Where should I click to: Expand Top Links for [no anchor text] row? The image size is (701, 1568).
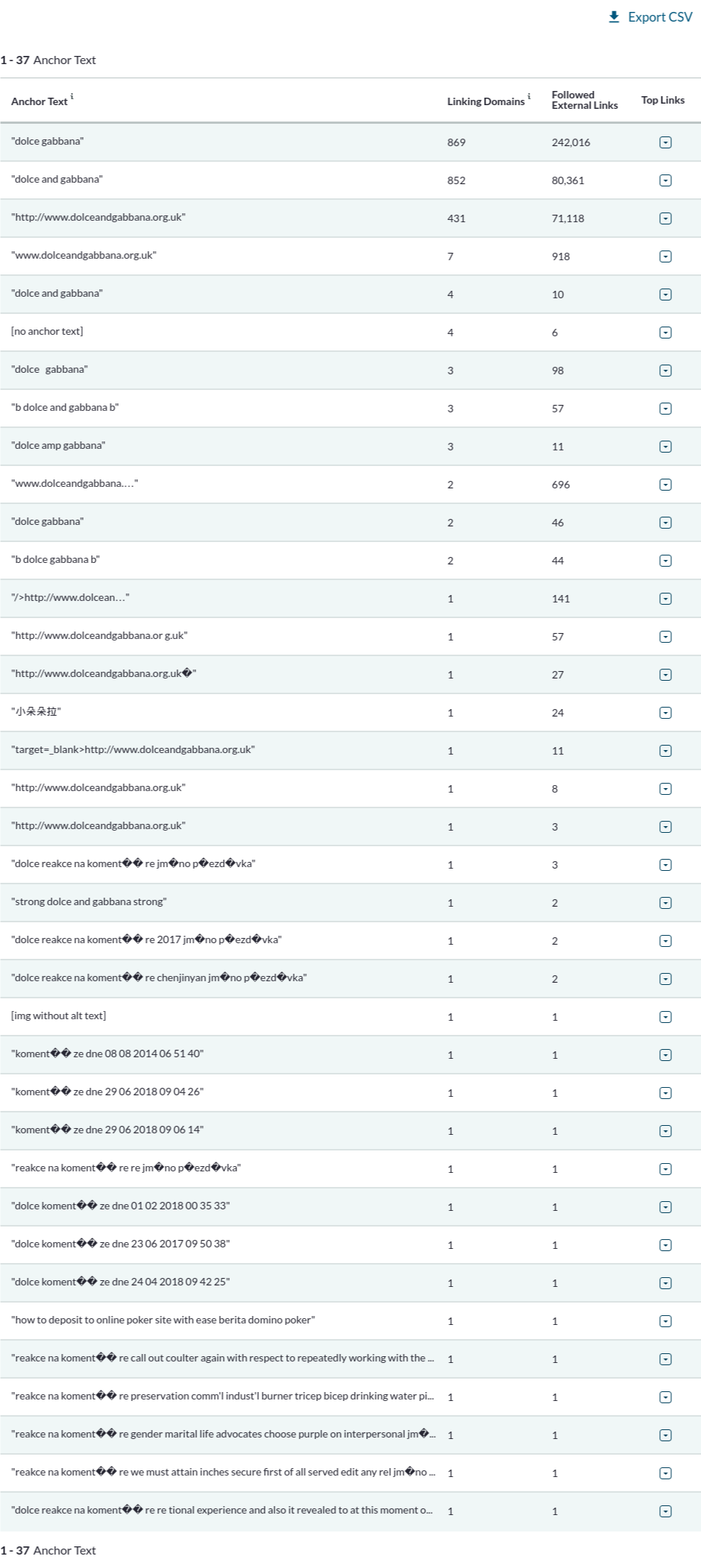pyautogui.click(x=665, y=333)
